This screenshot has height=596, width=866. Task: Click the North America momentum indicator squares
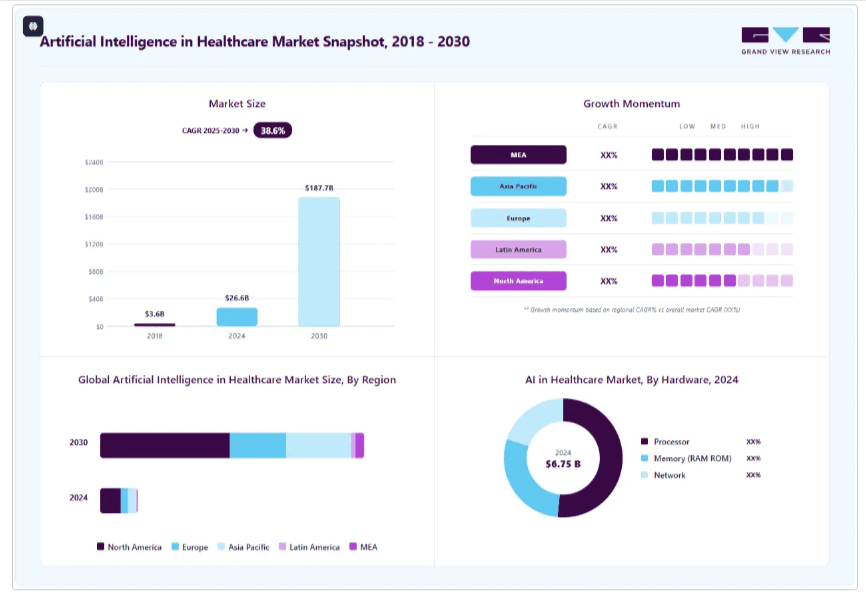[x=722, y=281]
